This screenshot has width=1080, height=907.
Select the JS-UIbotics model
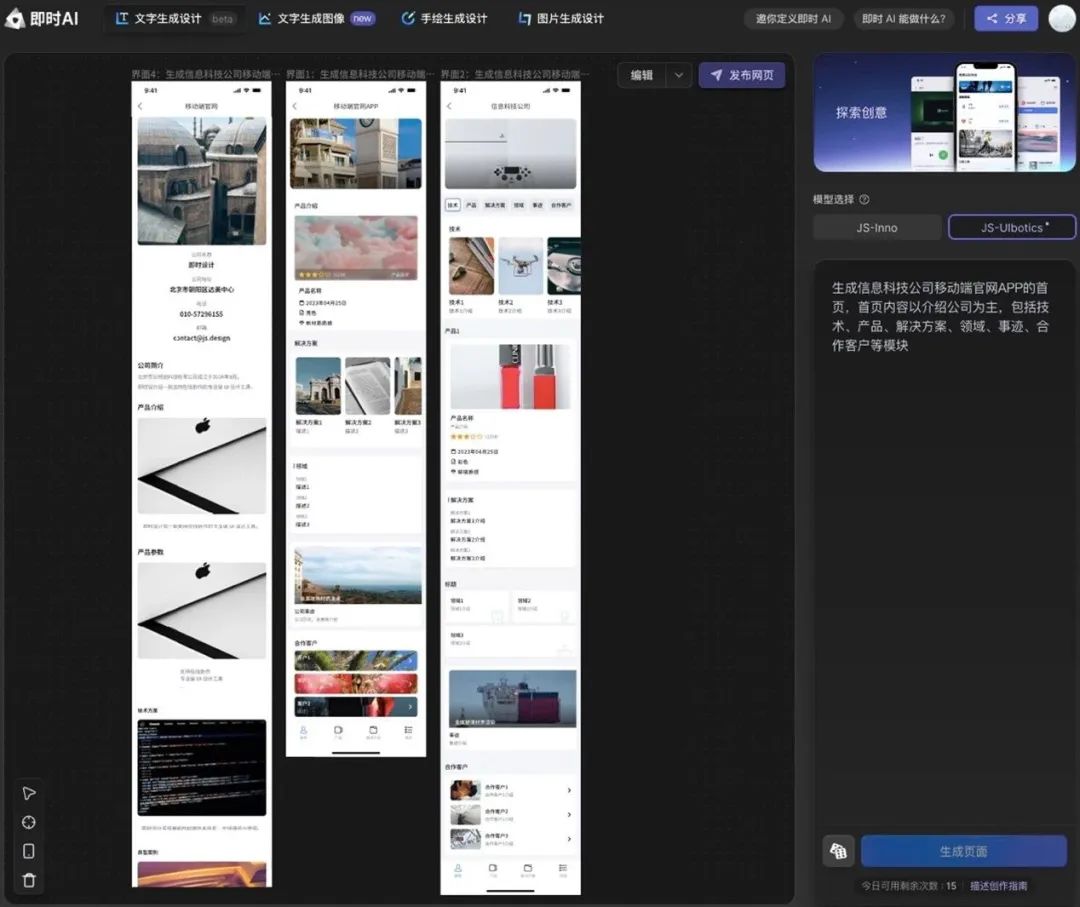click(x=1011, y=227)
